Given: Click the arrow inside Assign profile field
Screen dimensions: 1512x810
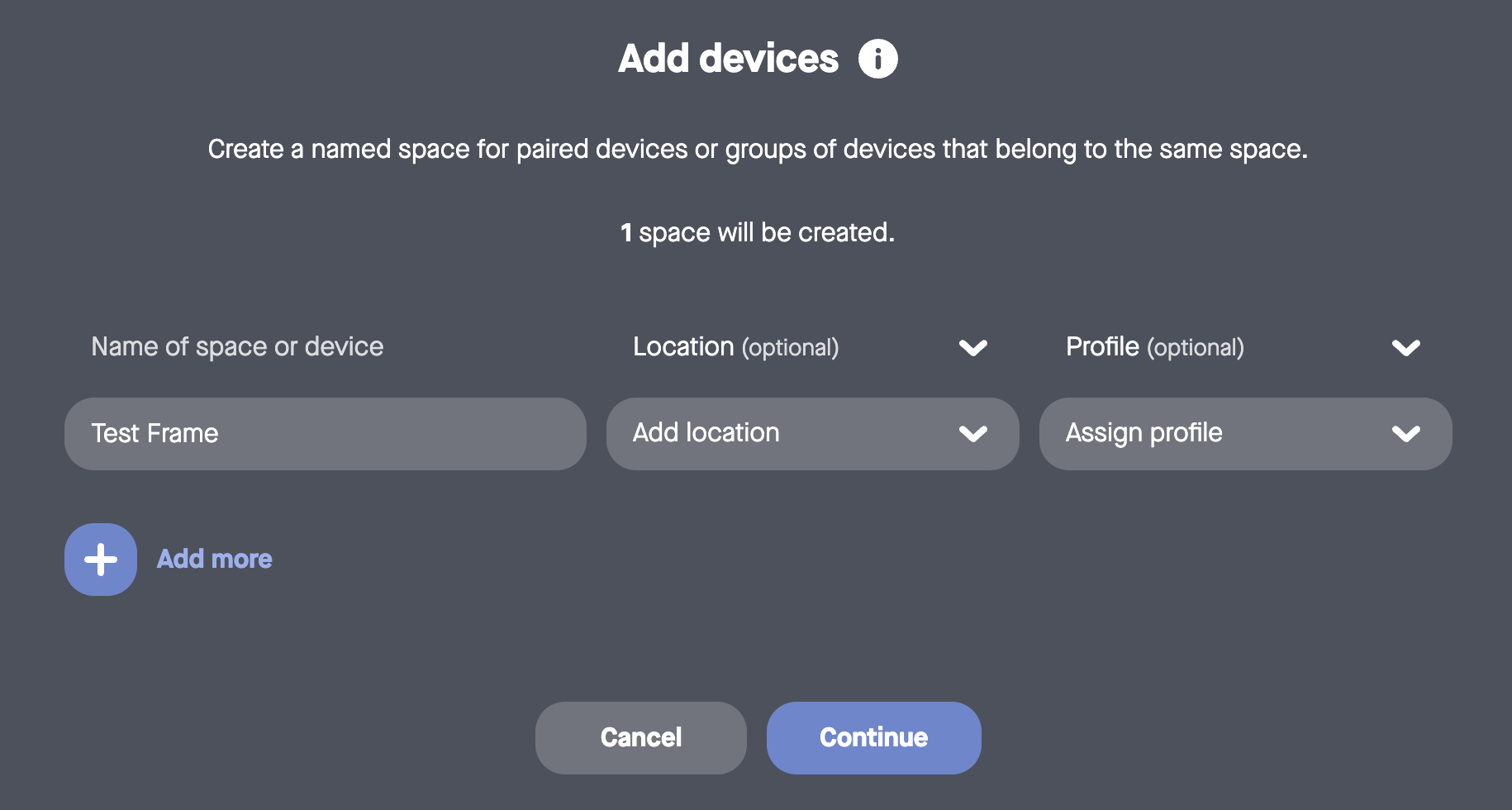Looking at the screenshot, I should pos(1405,433).
